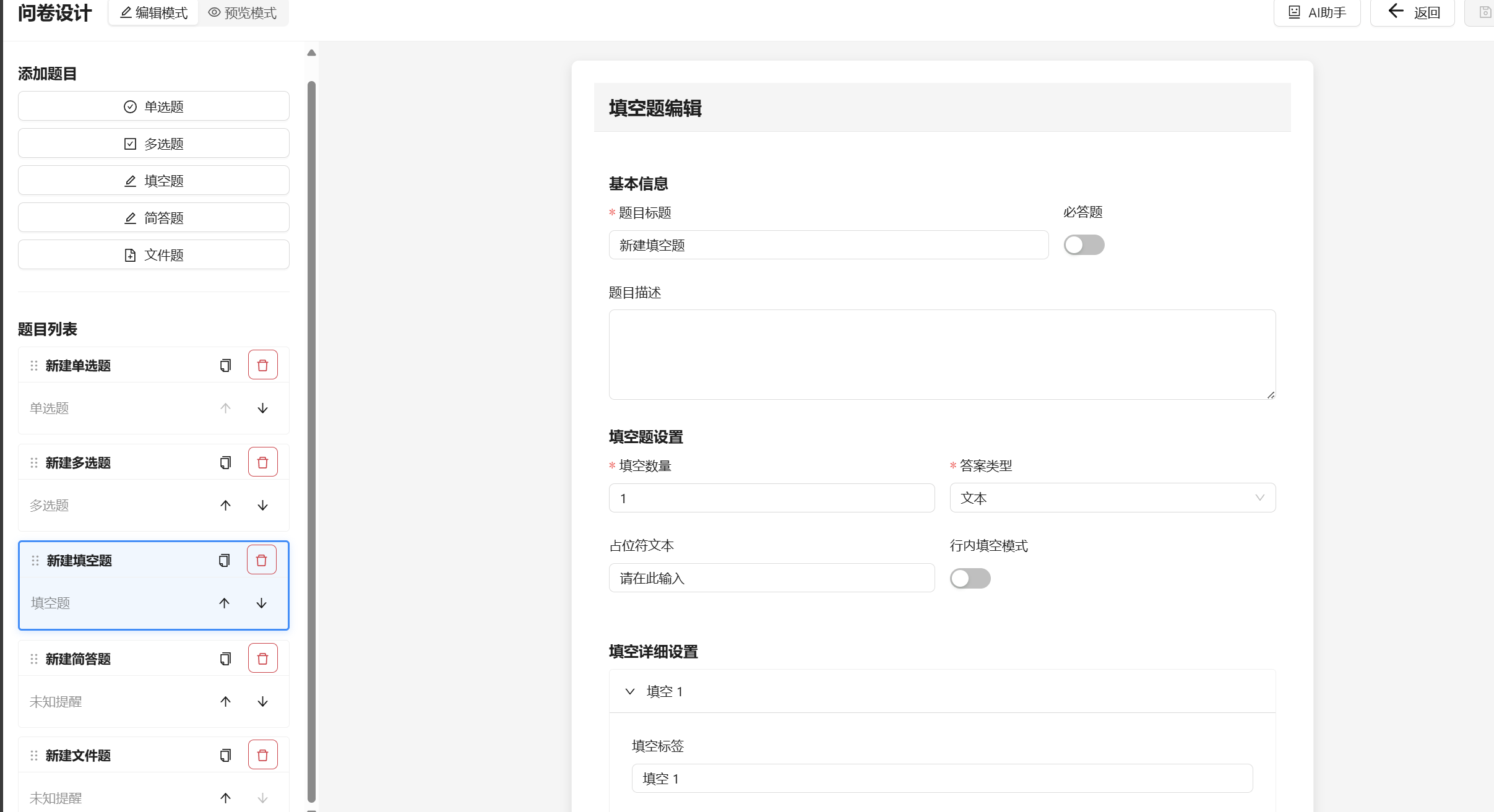This screenshot has width=1494, height=812.
Task: Click the drag handle of 新建单选题
Action: point(34,365)
